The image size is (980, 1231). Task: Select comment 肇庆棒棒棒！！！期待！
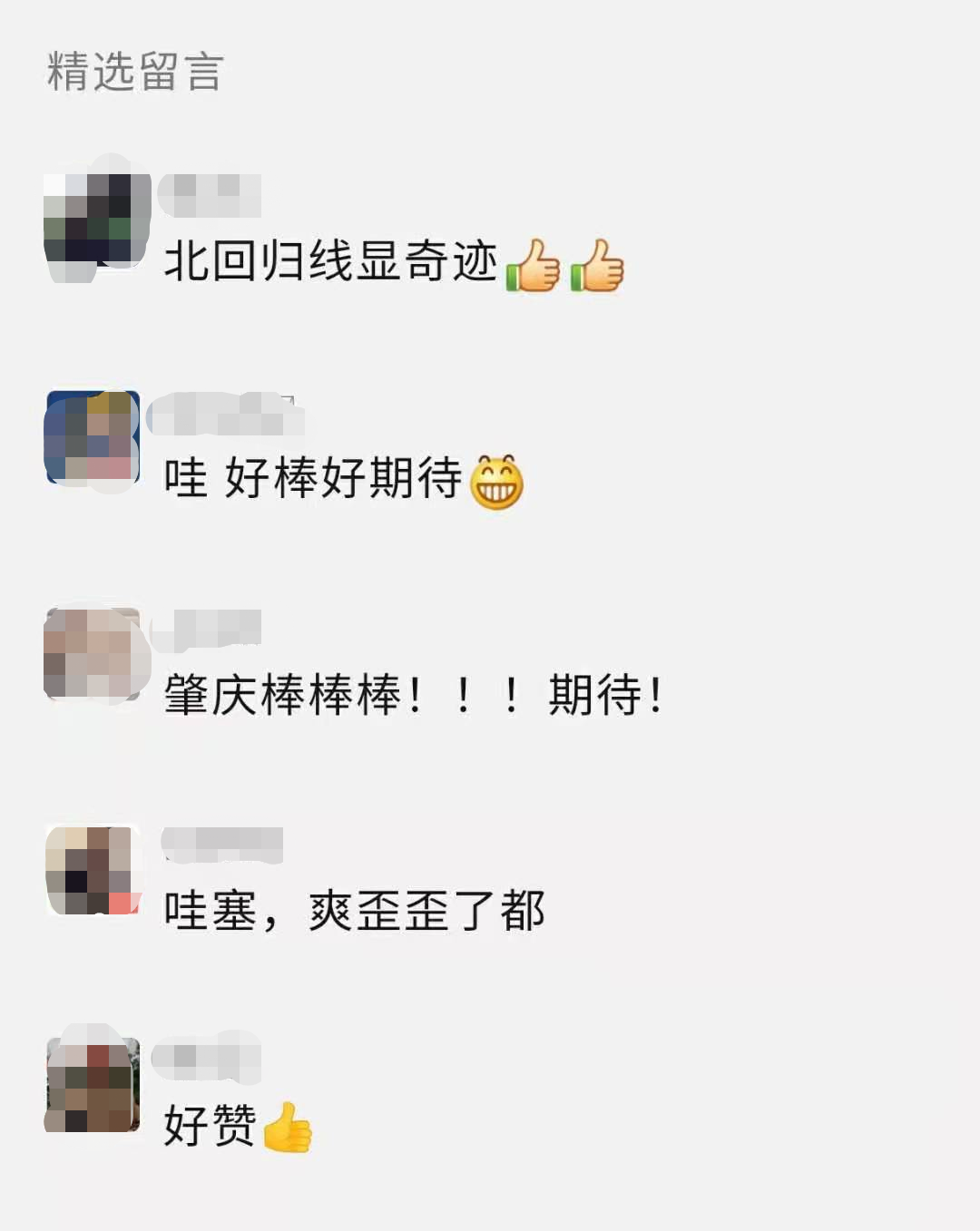point(413,696)
